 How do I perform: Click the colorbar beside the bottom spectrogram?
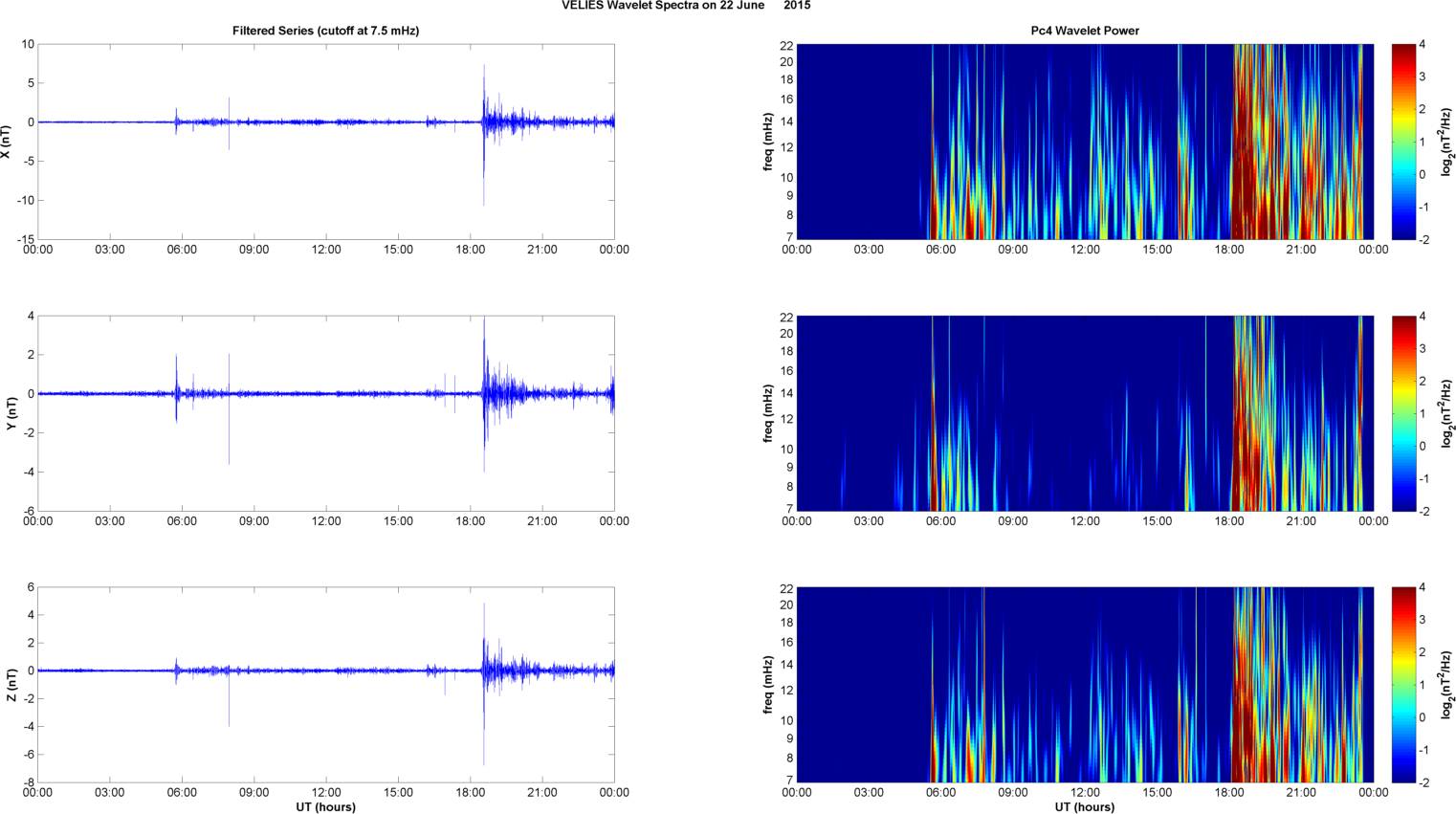click(1402, 685)
